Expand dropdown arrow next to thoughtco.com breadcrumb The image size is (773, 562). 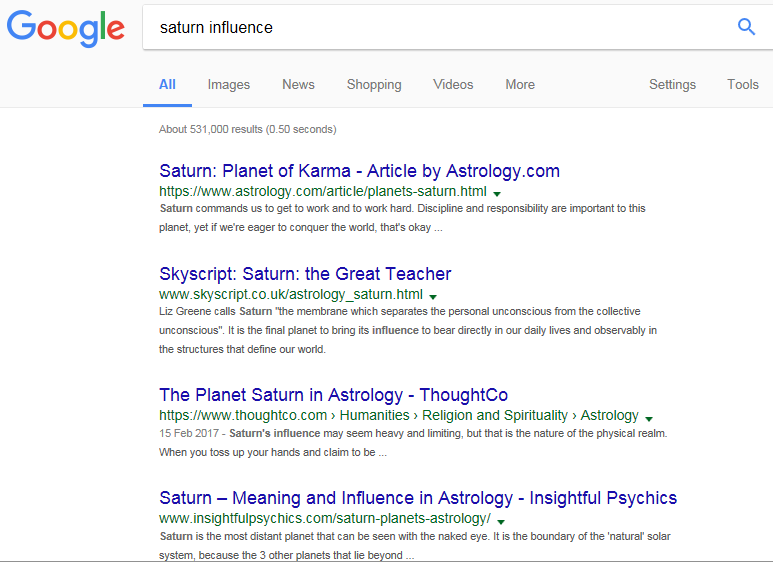649,419
